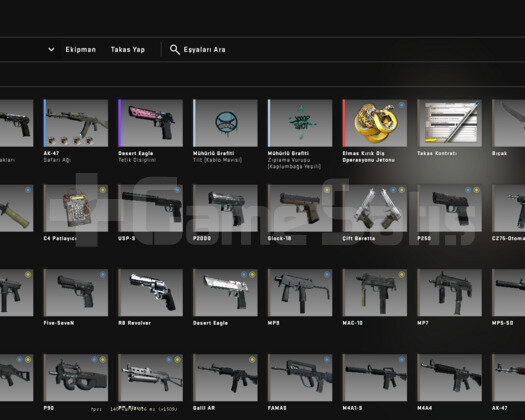Open the Ekipman tab

point(81,50)
